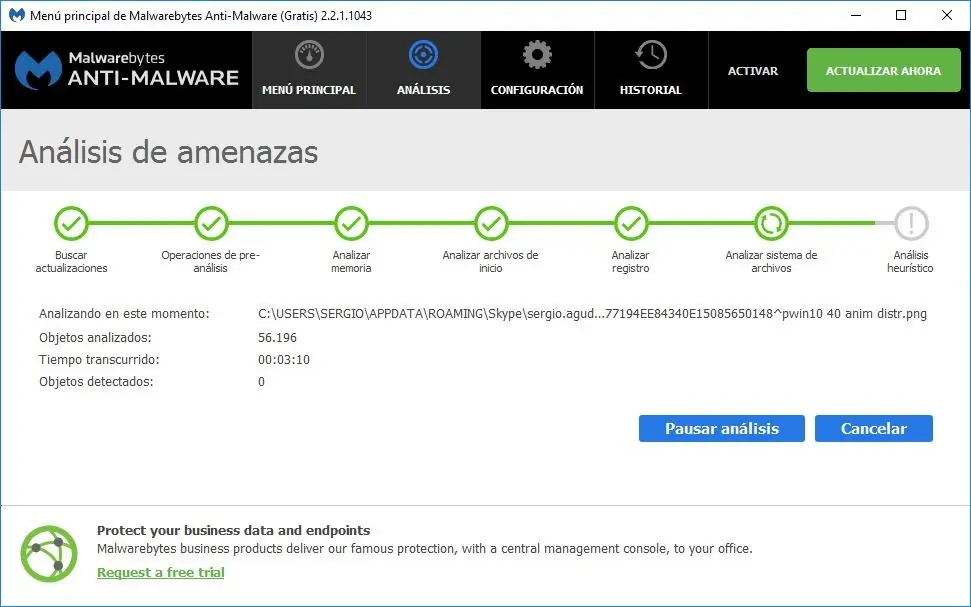The width and height of the screenshot is (971, 607).
Task: Select the Análisis target icon
Action: pyautogui.click(x=424, y=55)
